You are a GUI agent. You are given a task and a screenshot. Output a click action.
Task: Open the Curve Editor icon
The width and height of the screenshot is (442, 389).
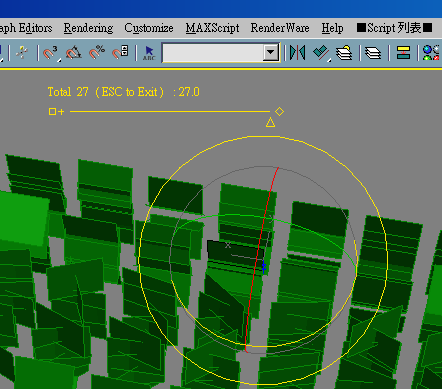403,53
